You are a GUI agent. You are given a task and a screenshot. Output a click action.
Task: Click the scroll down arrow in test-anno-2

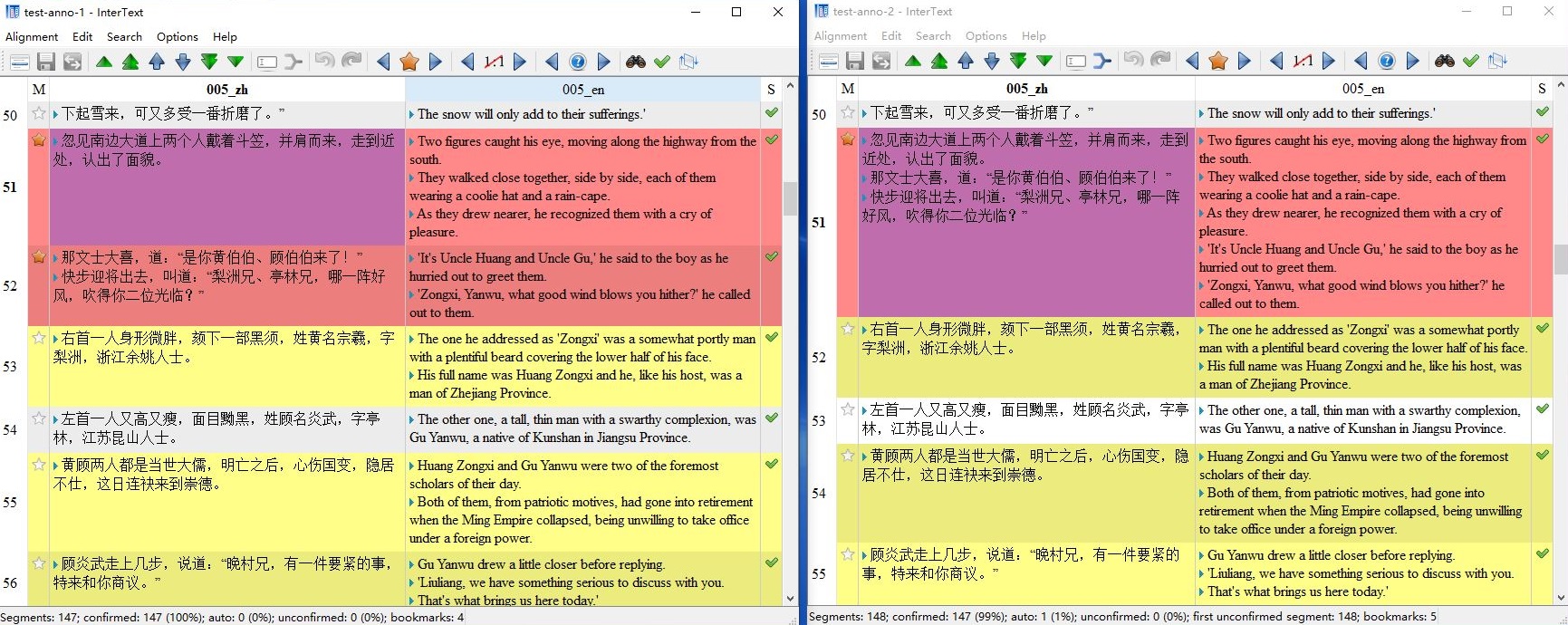(1560, 598)
